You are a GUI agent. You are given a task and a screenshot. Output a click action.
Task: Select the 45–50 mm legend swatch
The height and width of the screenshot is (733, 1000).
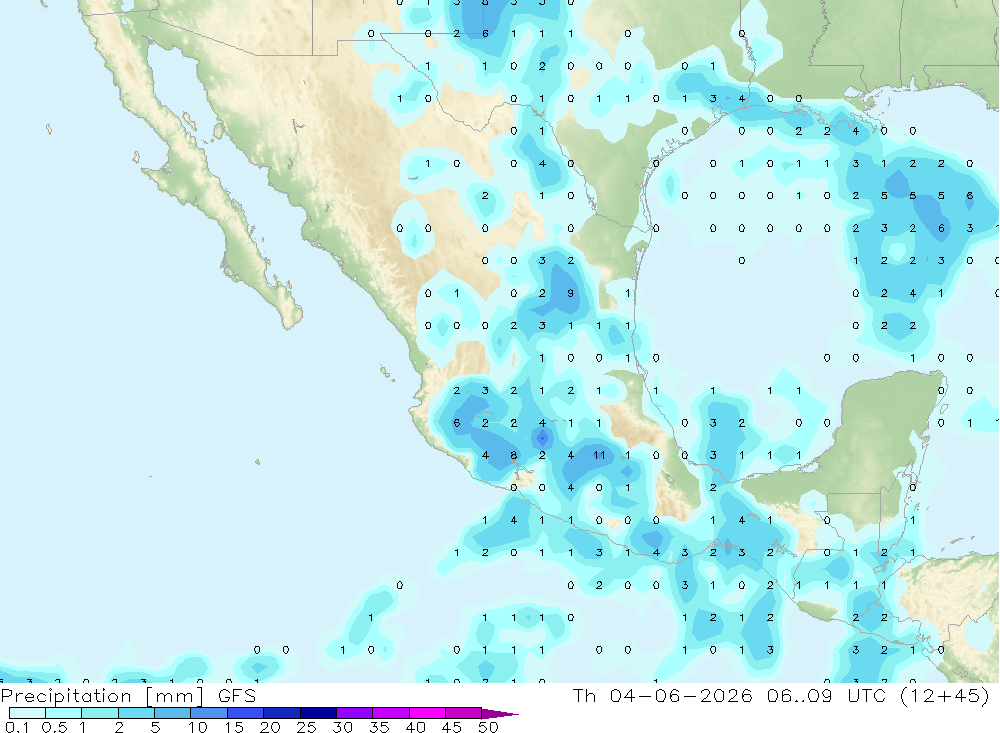464,713
